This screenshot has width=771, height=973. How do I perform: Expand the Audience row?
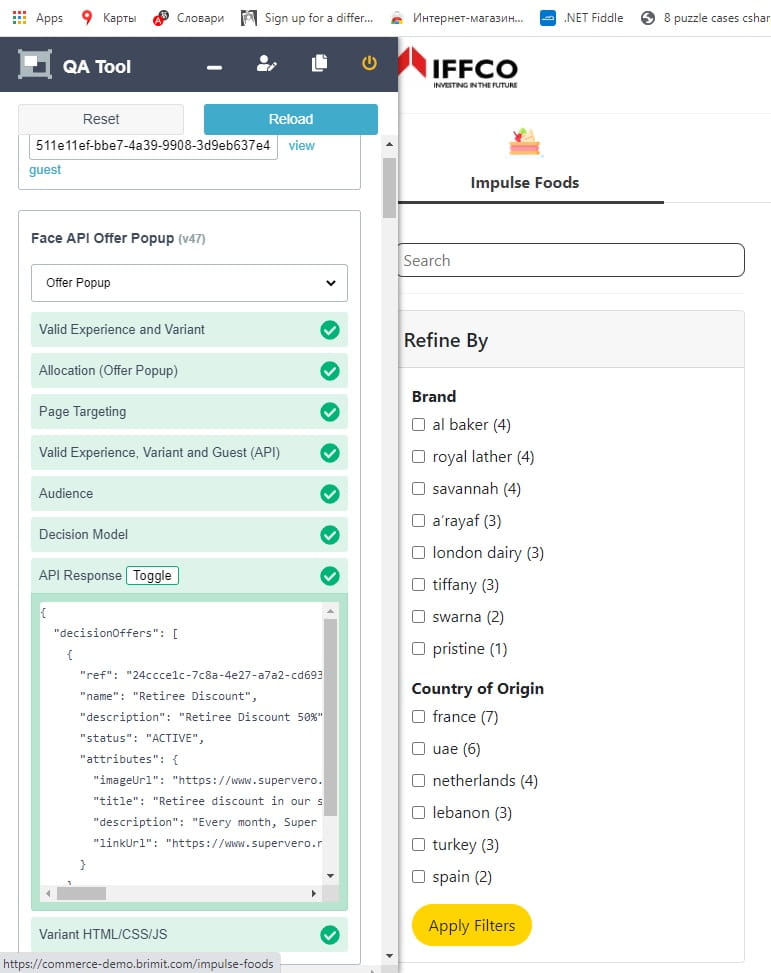tap(189, 493)
